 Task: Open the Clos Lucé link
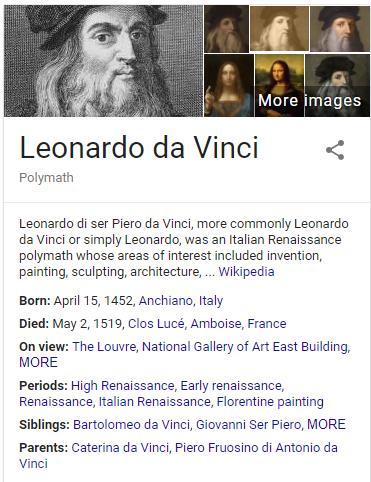[156, 324]
